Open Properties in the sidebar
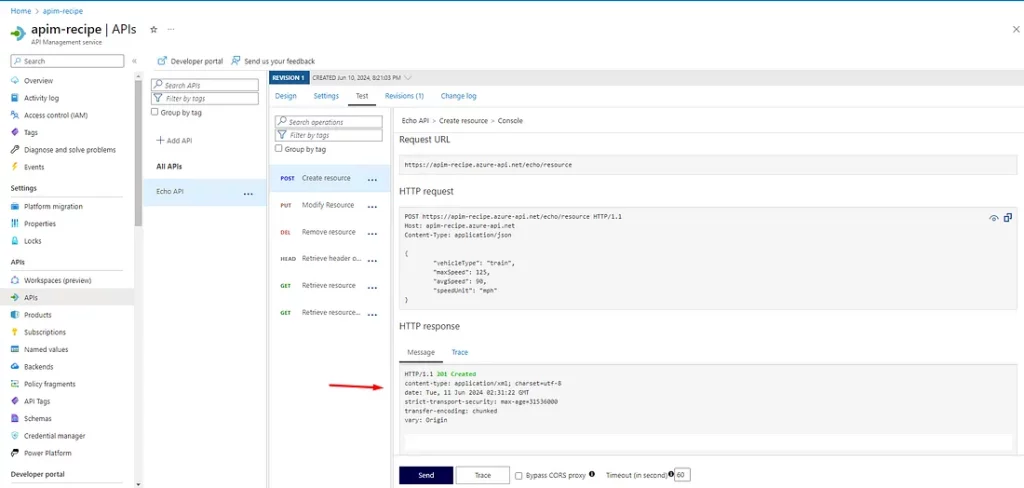Screen dimensions: 1024x488 40,223
